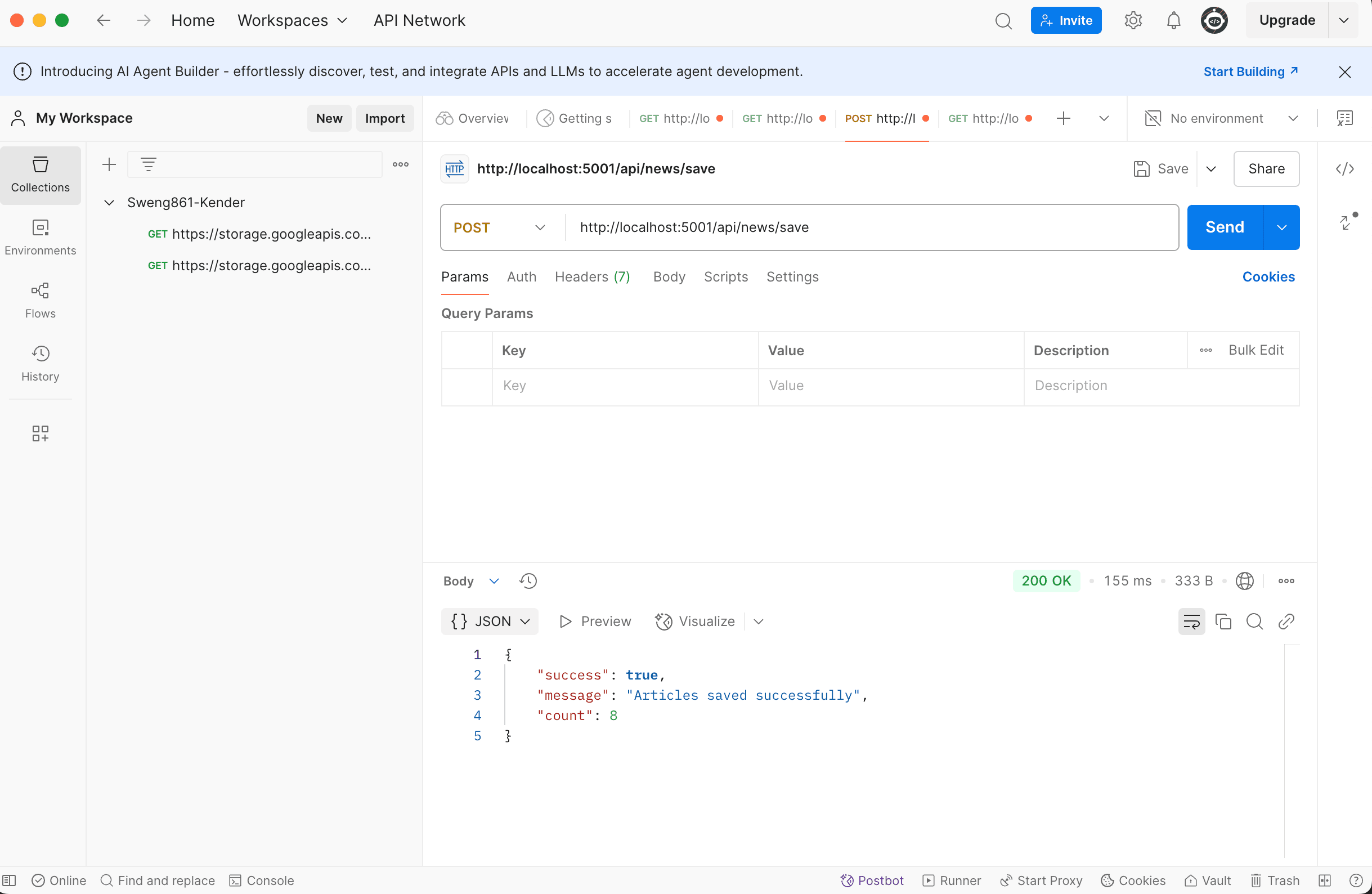Open the Visualize options chevron

[x=759, y=622]
